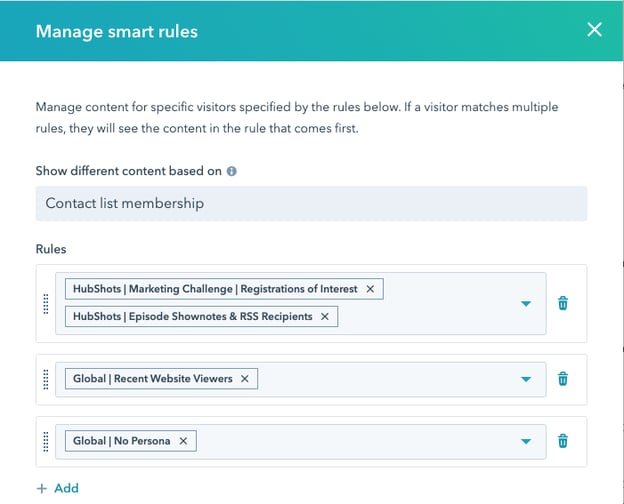The height and width of the screenshot is (504, 624).
Task: Grab the drag handle of the first rule
Action: pos(46,303)
